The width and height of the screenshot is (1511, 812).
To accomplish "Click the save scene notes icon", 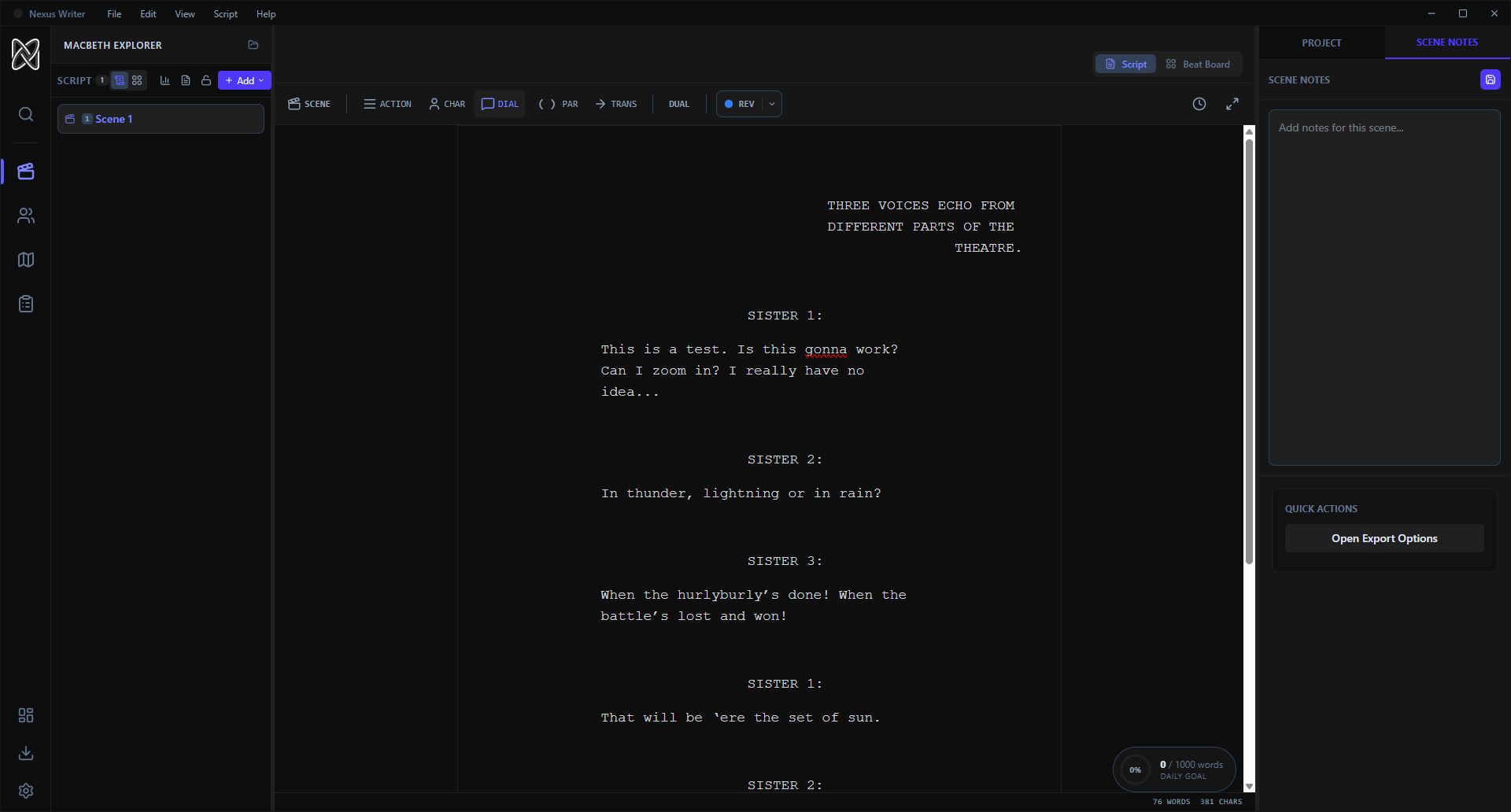I will coord(1491,79).
